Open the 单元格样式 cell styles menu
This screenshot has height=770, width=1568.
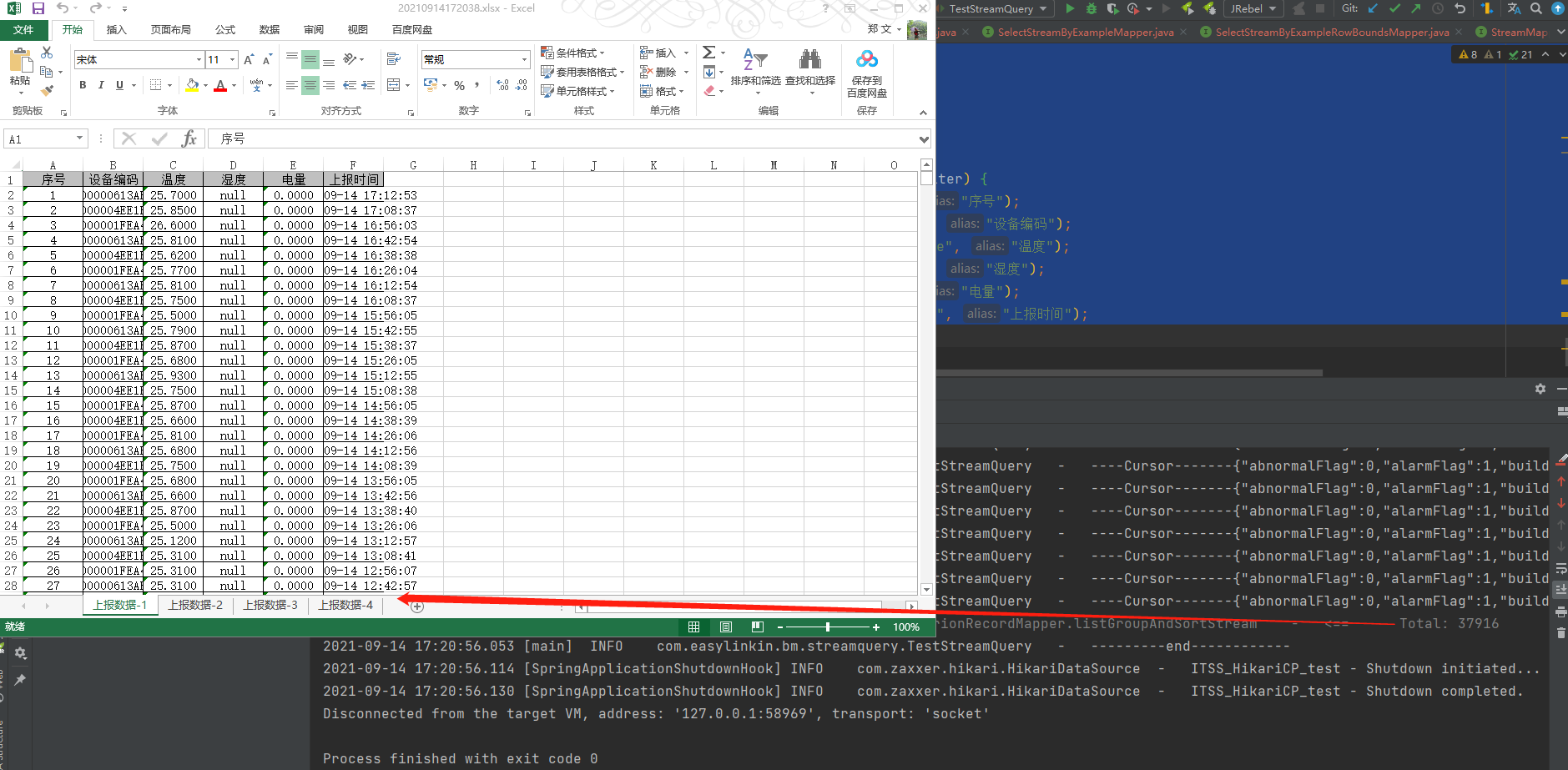578,91
